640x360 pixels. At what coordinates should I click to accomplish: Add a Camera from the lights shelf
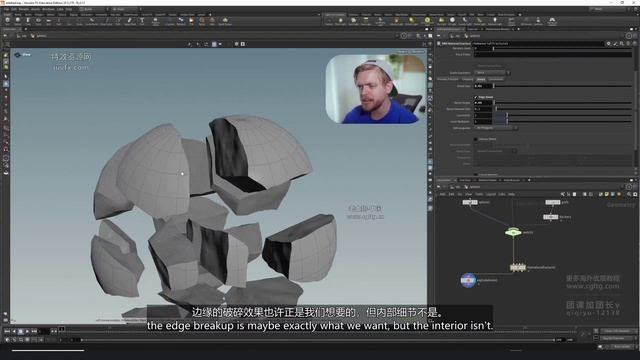[329, 21]
